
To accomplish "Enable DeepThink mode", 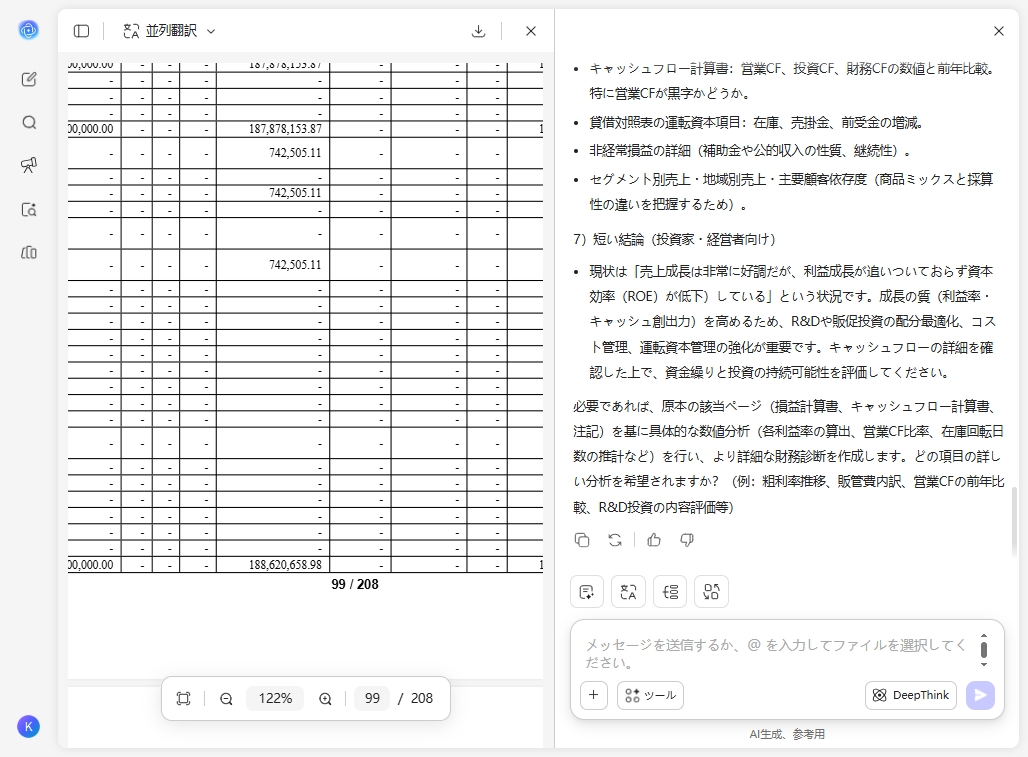I will [910, 695].
